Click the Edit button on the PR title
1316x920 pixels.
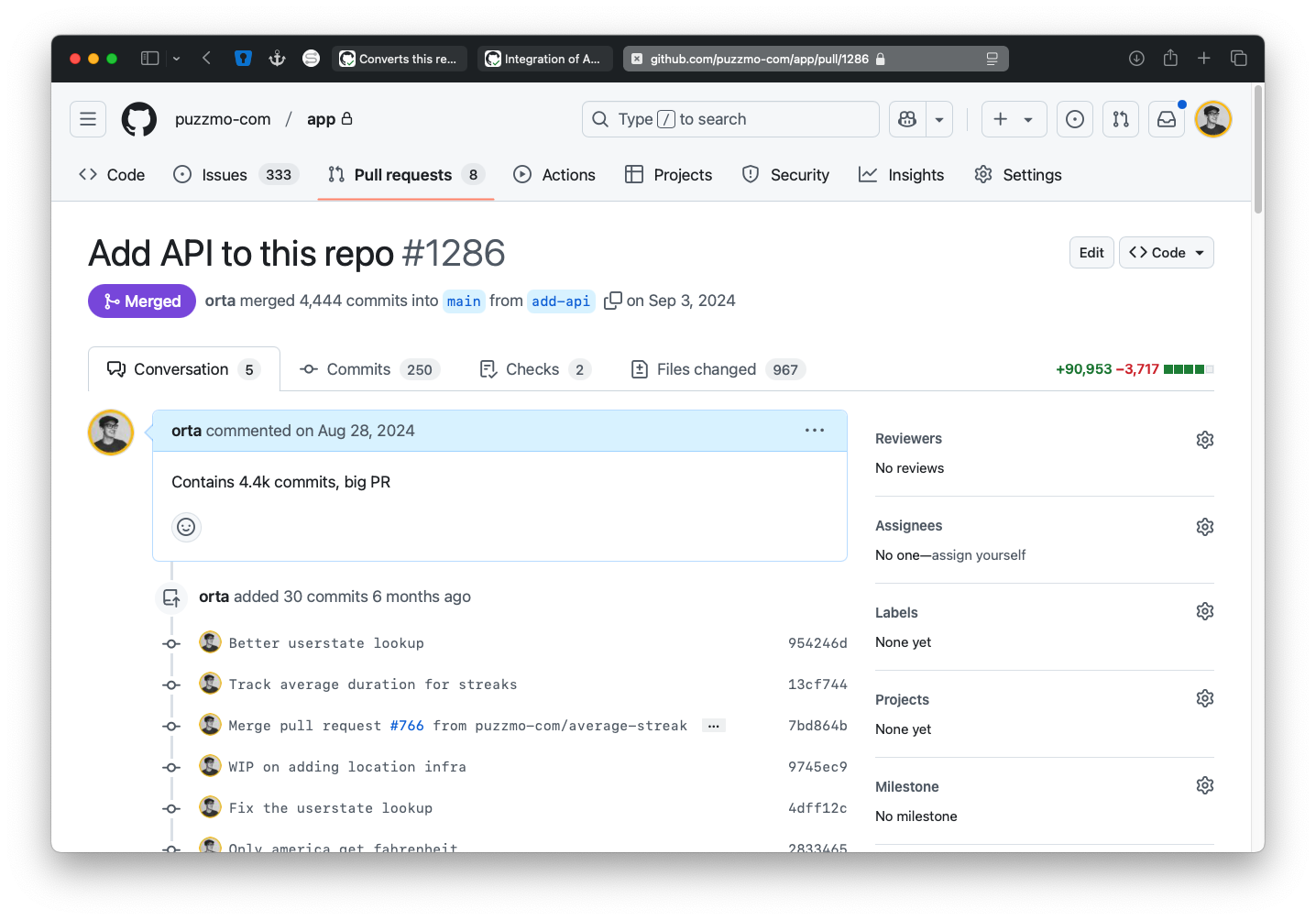point(1091,252)
